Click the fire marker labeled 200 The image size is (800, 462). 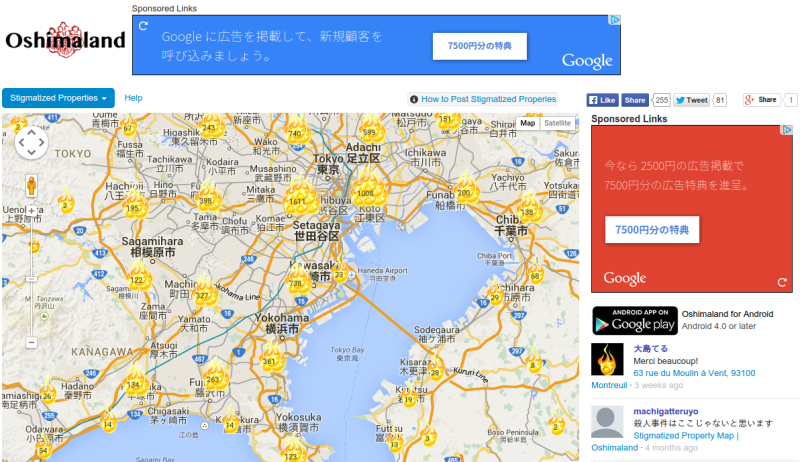coord(464,191)
